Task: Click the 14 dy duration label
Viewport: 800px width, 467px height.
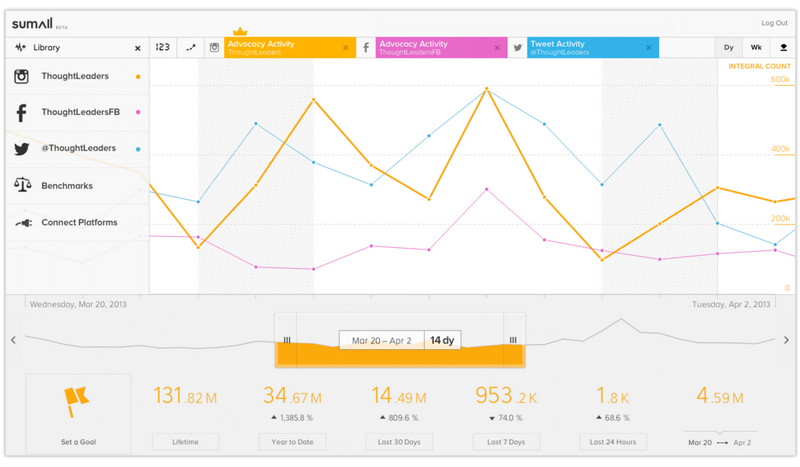Action: click(442, 340)
